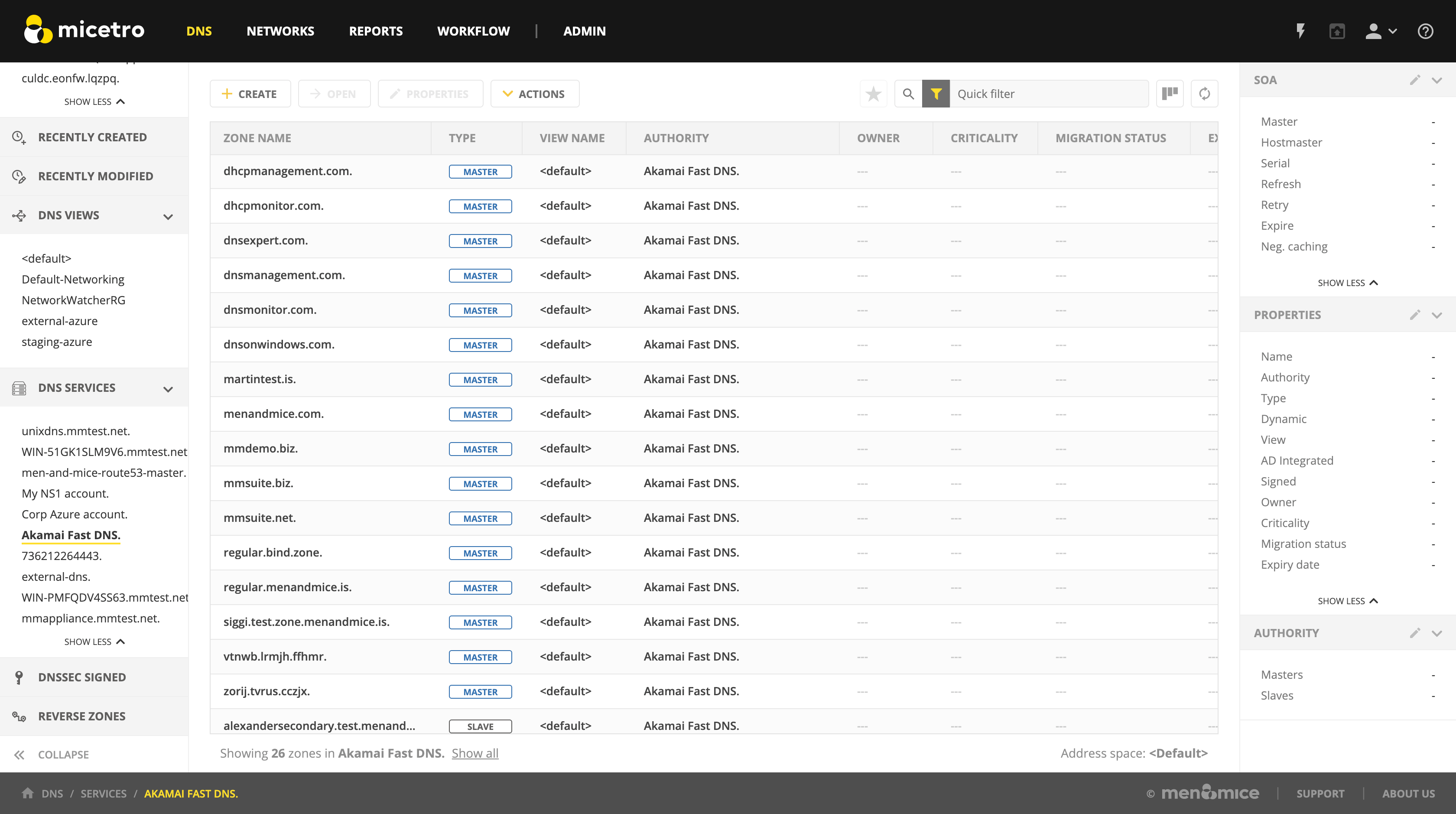This screenshot has height=814, width=1456.
Task: Switch to the DNS tab
Action: 199,31
